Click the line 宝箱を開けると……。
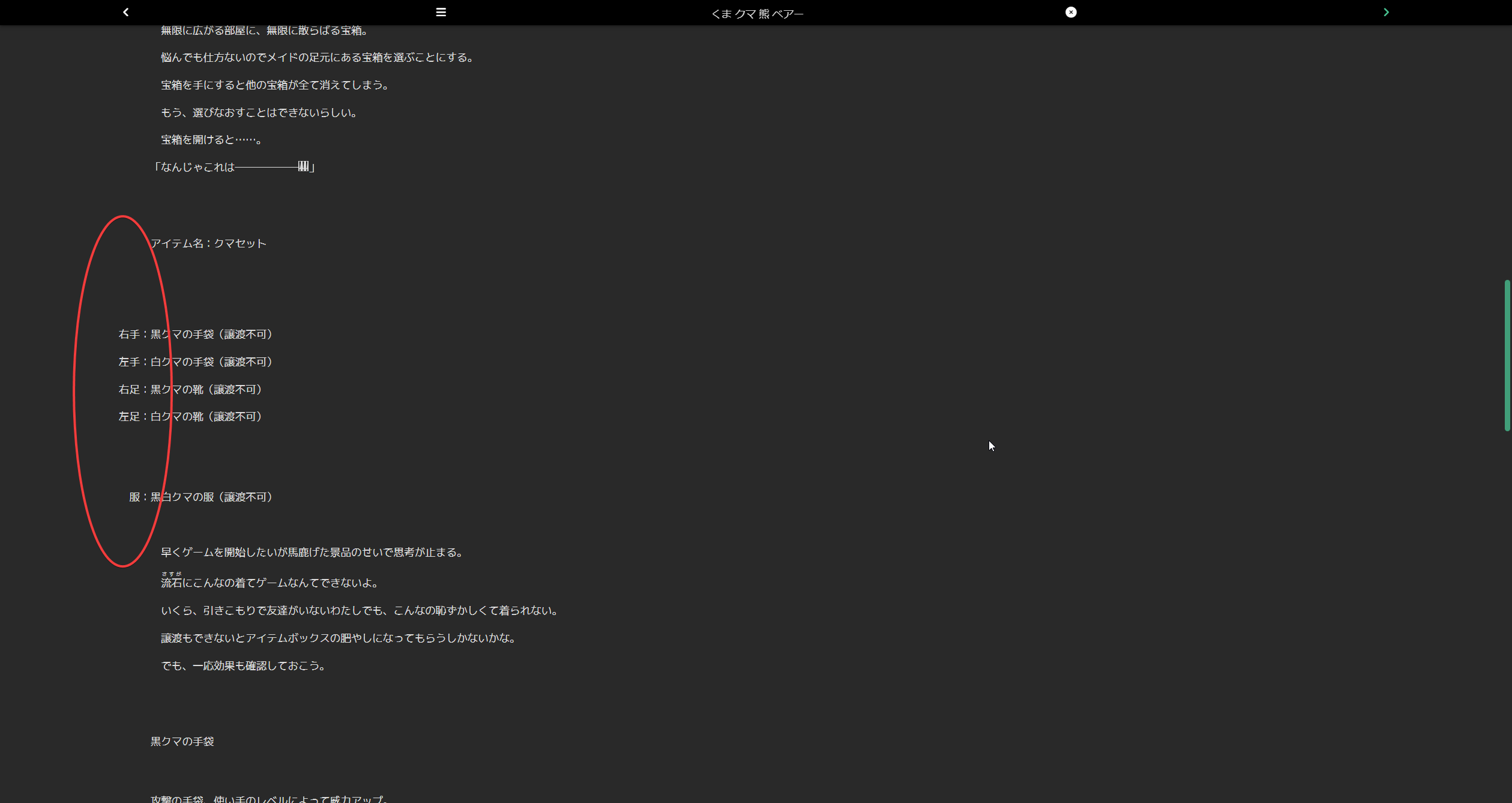Image resolution: width=1512 pixels, height=803 pixels. (212, 139)
